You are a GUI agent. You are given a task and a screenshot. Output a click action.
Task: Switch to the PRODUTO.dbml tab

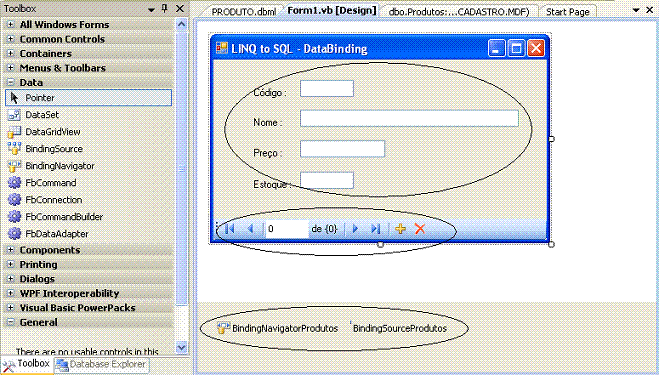click(x=244, y=12)
